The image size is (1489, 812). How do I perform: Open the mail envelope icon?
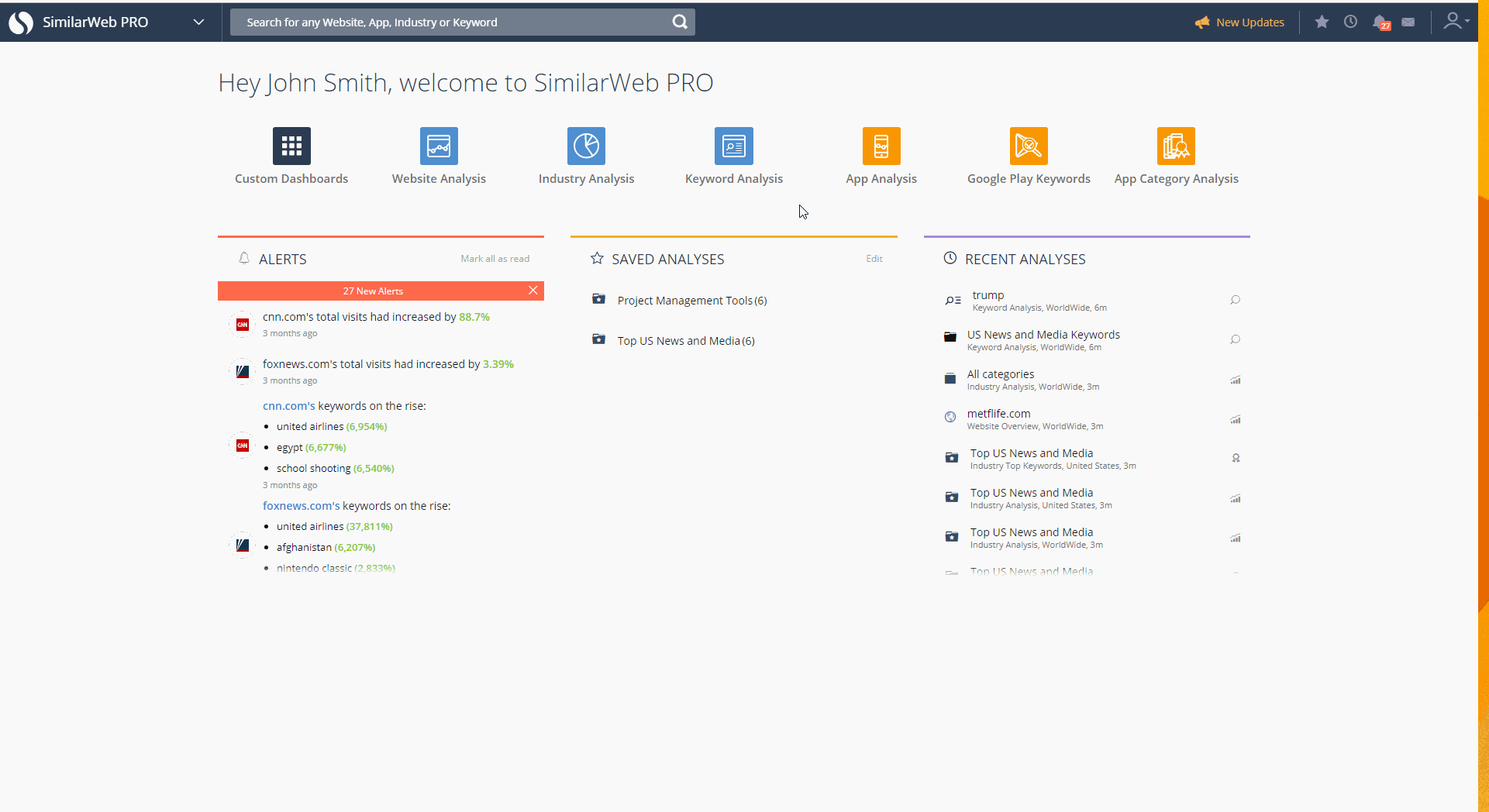coord(1408,22)
